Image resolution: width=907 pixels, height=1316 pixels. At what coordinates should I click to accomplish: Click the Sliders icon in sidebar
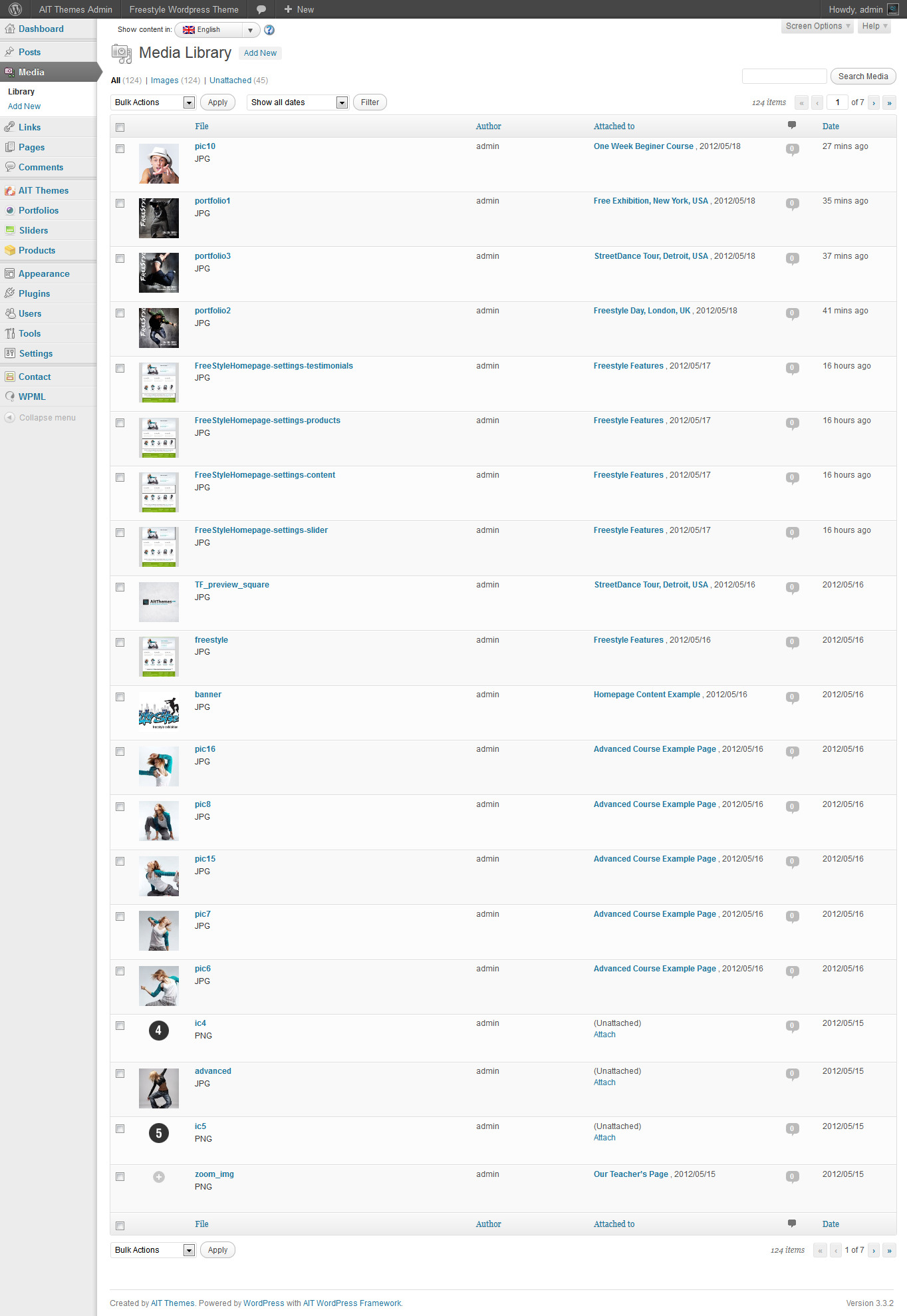(x=10, y=230)
